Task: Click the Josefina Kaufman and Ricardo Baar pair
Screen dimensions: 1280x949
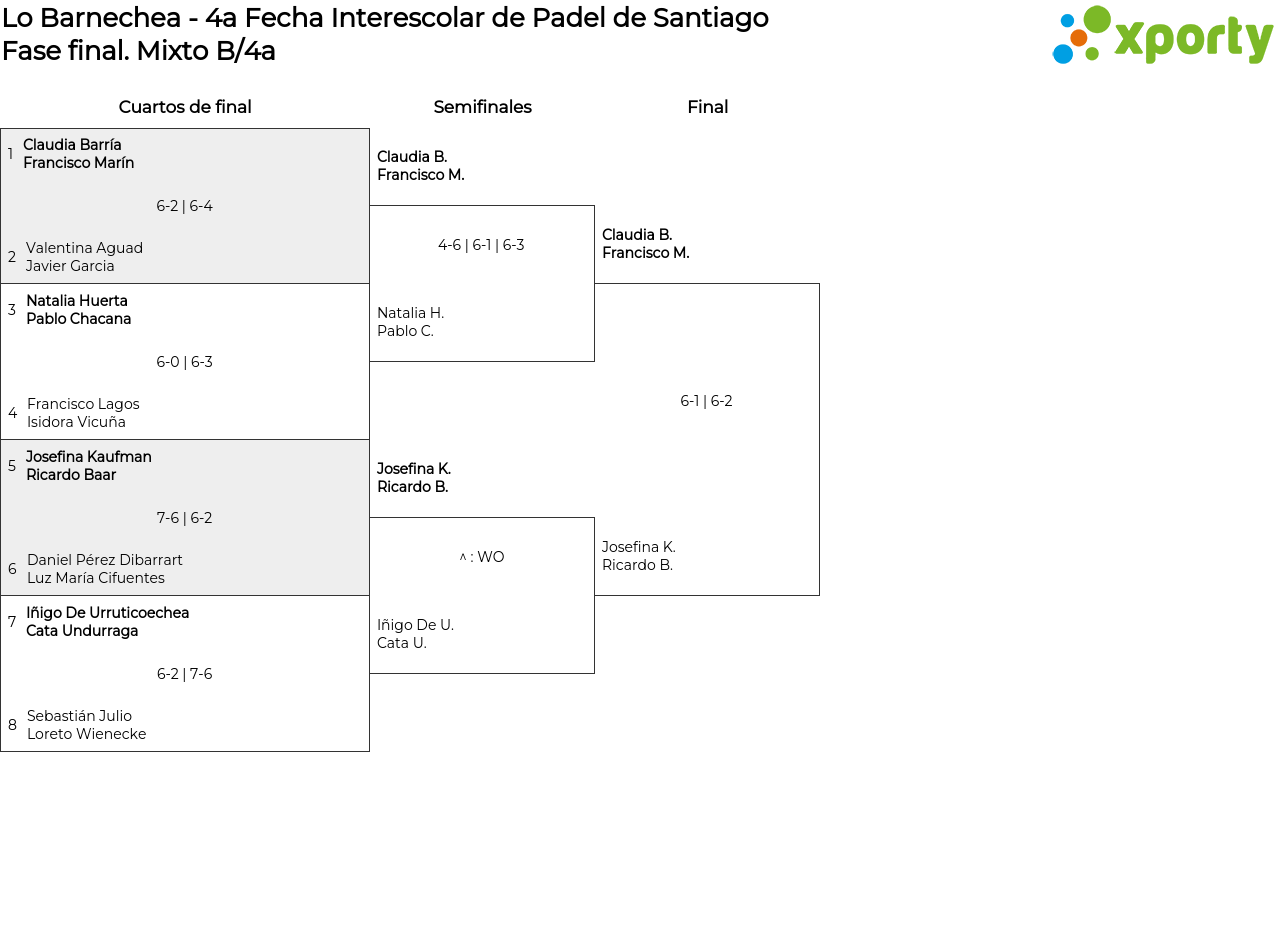Action: [x=88, y=466]
